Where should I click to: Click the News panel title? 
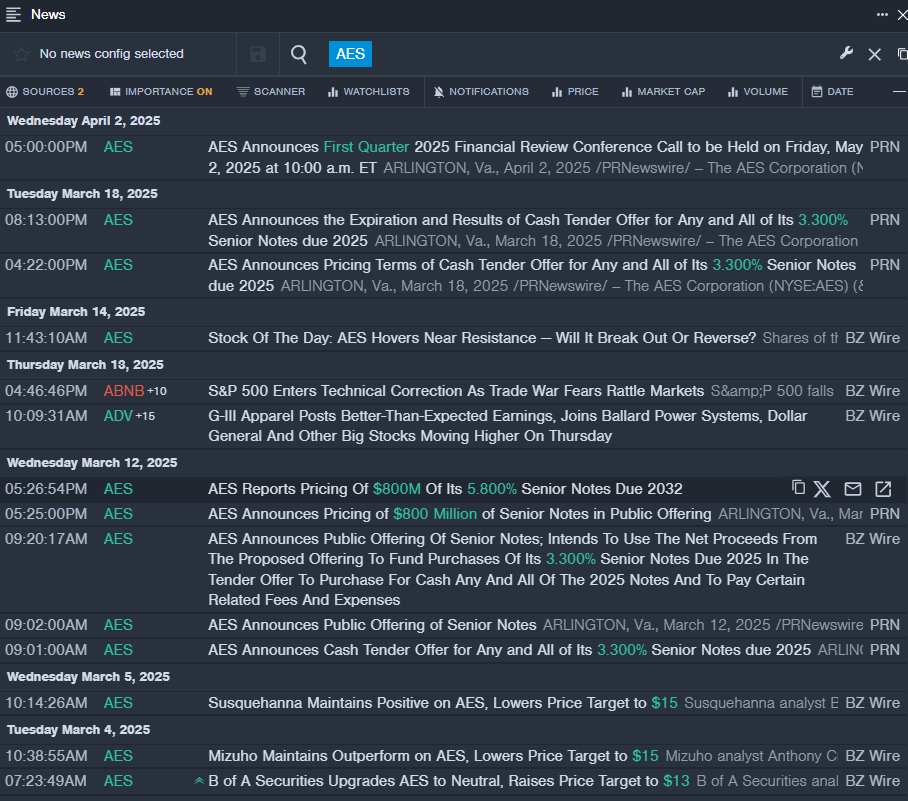pyautogui.click(x=48, y=14)
